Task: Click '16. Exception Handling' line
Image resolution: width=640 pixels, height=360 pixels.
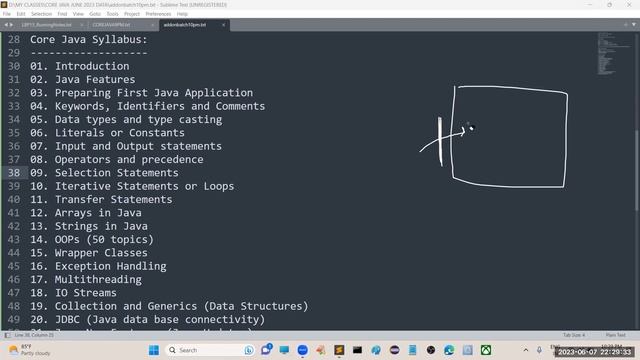Action: tap(98, 266)
